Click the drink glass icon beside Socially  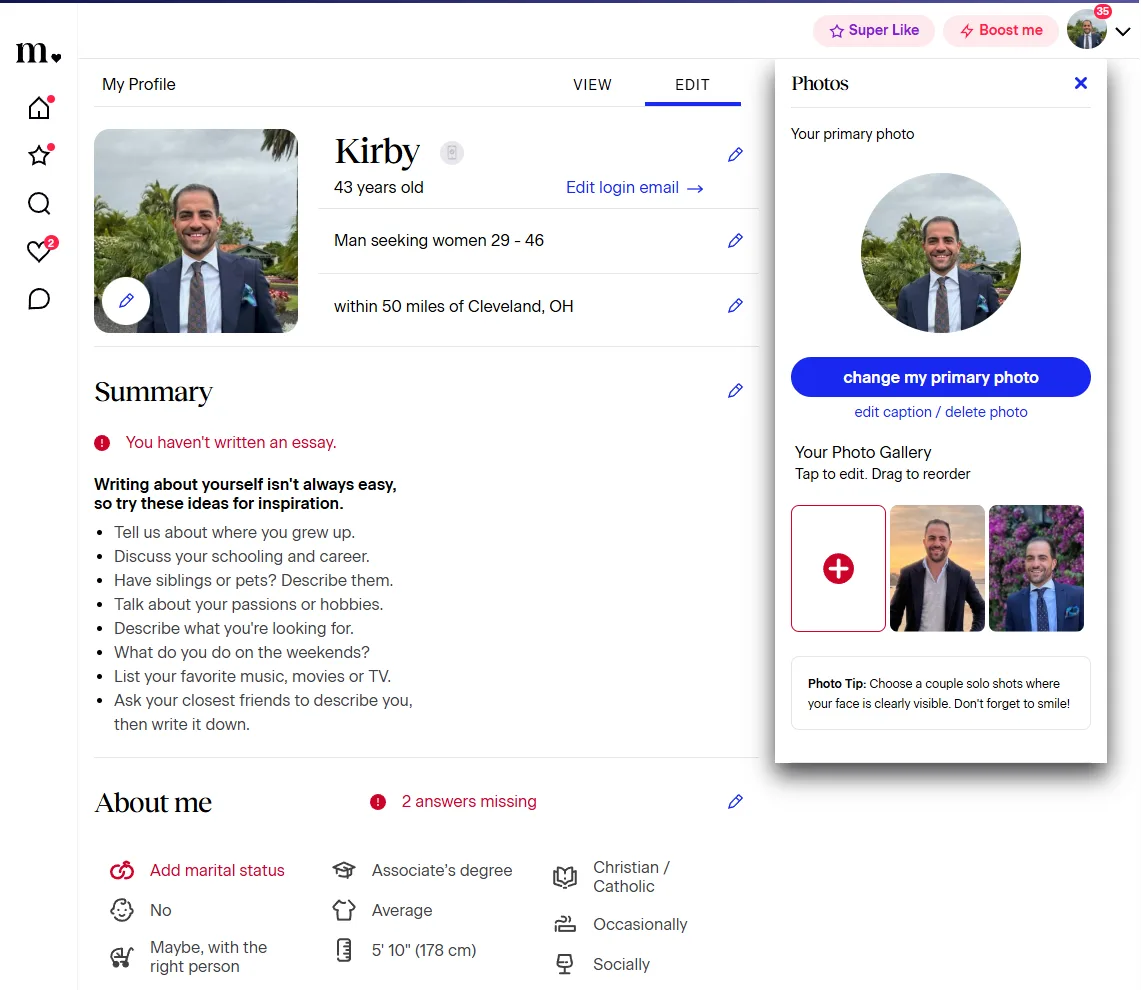coord(565,964)
